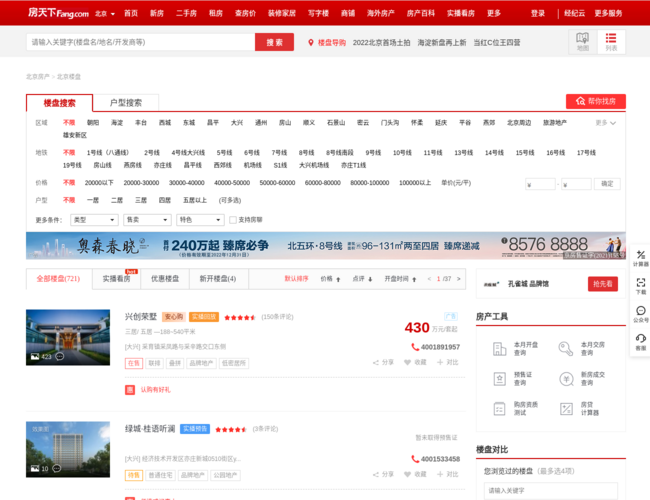This screenshot has height=500, width=650.
Task: Select 一居 layout filter
Action: coord(93,200)
